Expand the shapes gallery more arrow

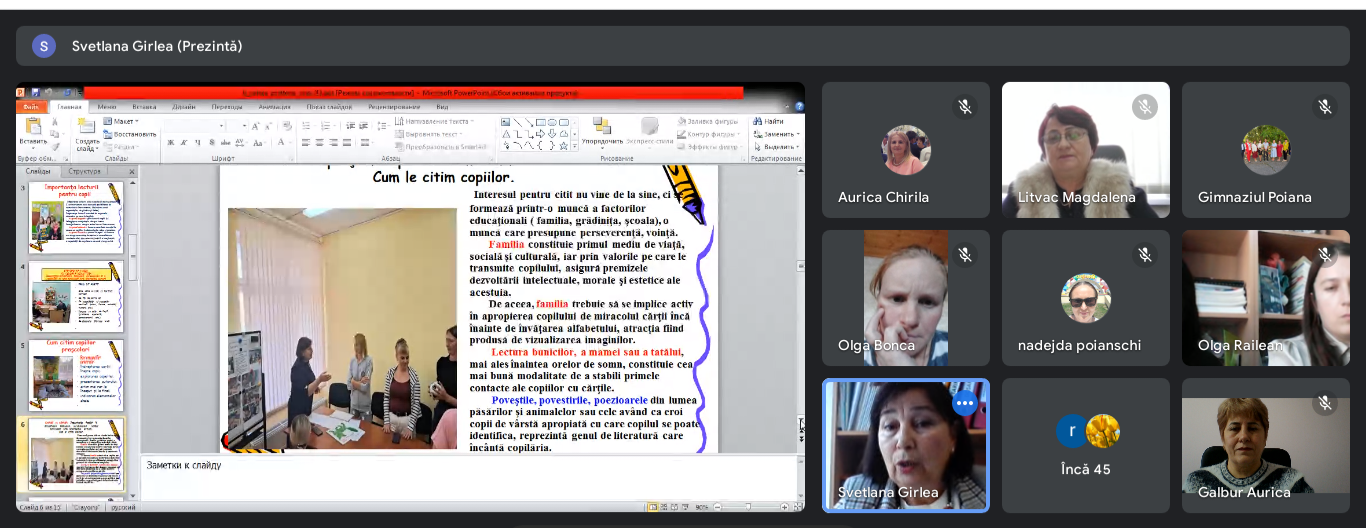pos(575,146)
